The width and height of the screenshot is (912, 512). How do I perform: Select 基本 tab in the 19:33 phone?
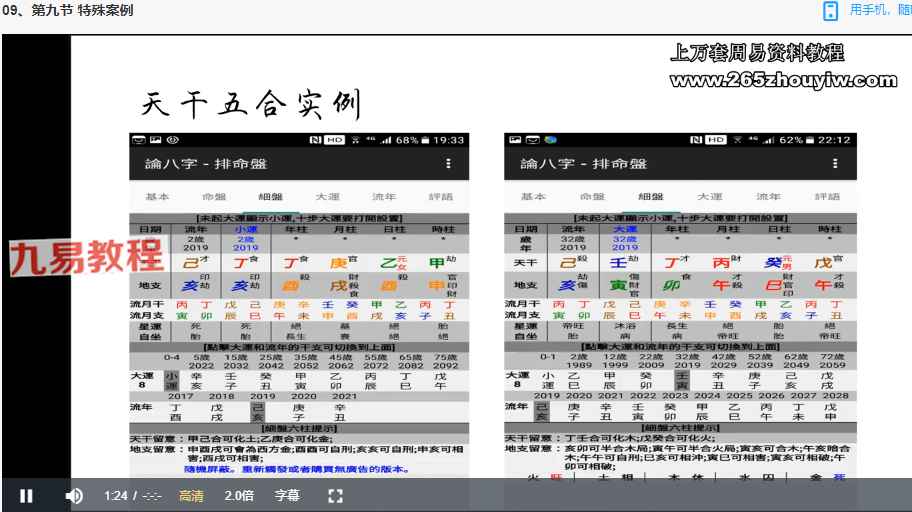click(157, 197)
